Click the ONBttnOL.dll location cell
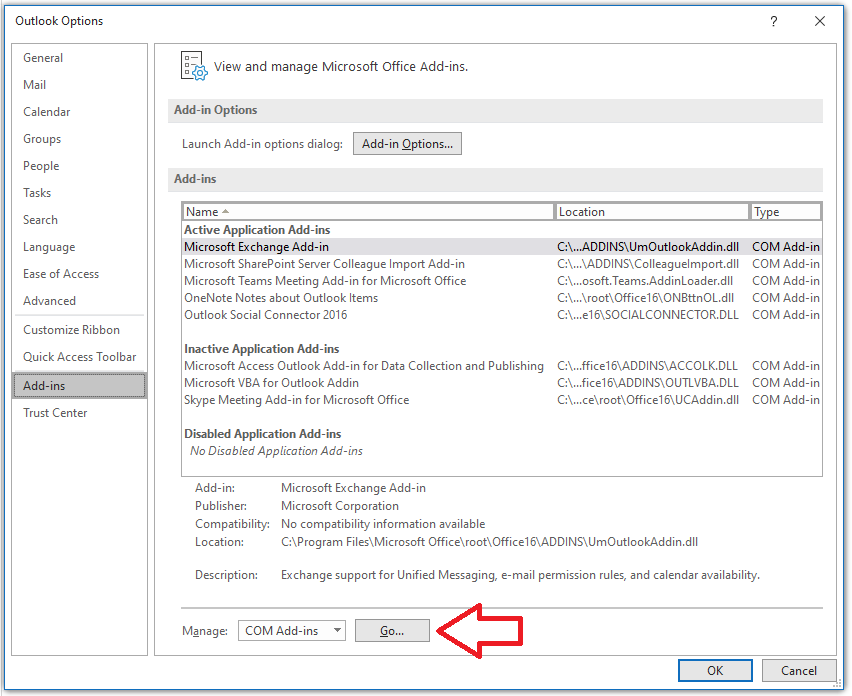This screenshot has width=852, height=696. pyautogui.click(x=646, y=298)
